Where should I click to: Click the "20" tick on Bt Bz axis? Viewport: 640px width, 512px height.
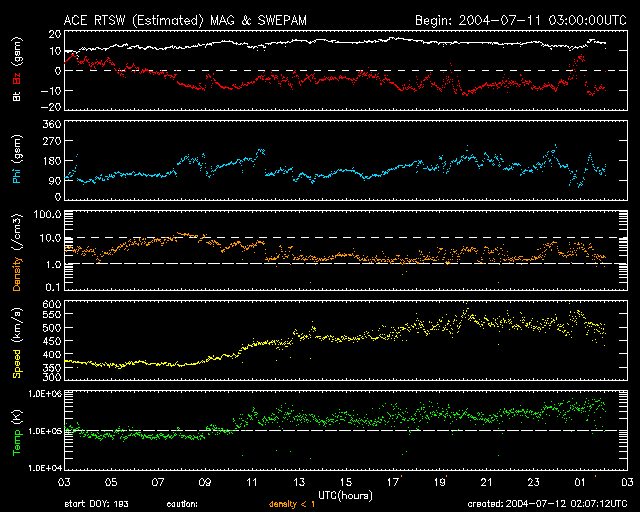55,34
